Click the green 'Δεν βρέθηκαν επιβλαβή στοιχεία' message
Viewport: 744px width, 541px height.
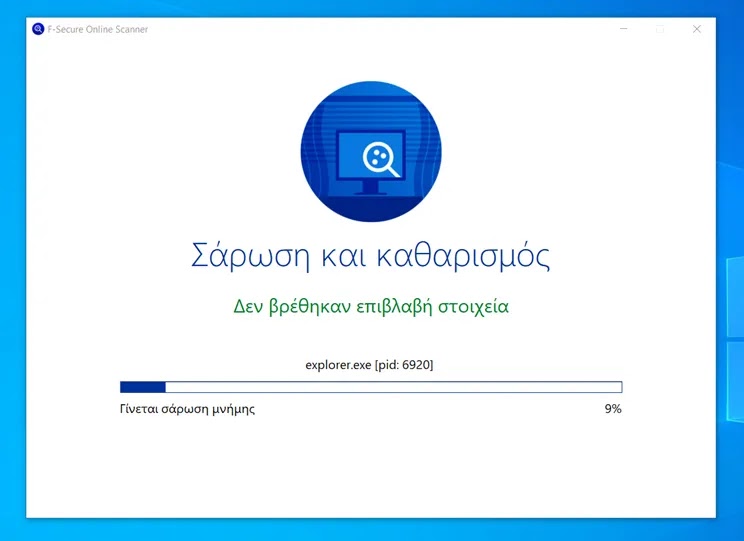[x=371, y=307]
